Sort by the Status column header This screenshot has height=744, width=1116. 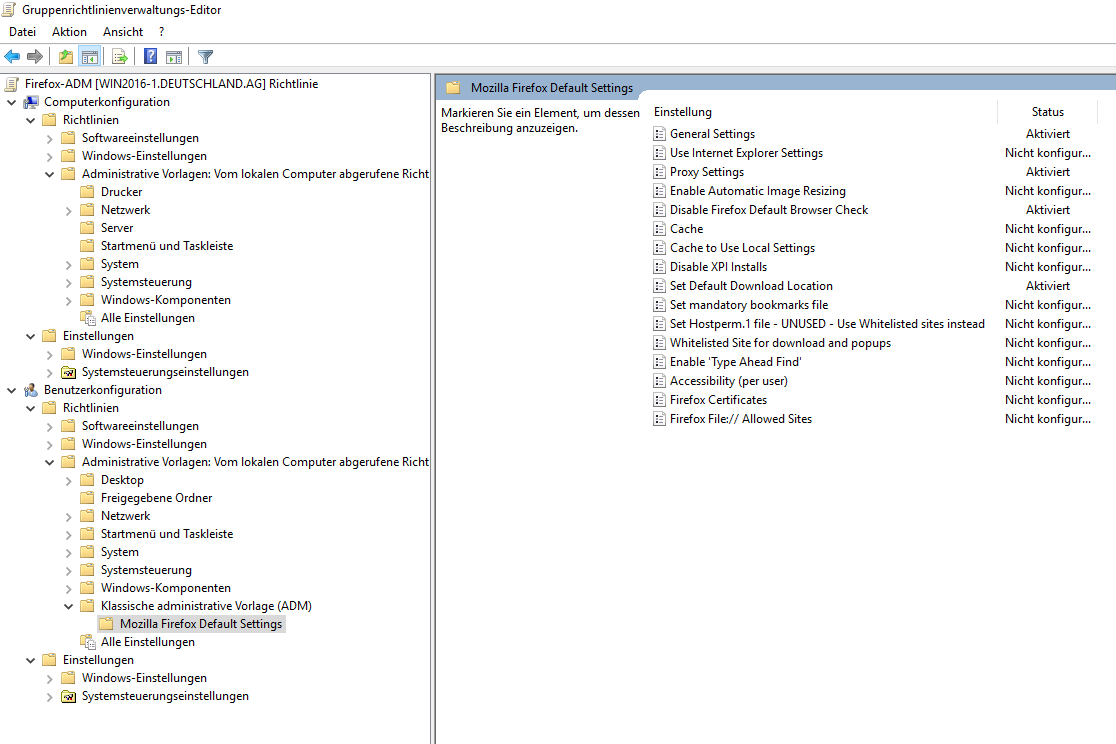[x=1048, y=112]
